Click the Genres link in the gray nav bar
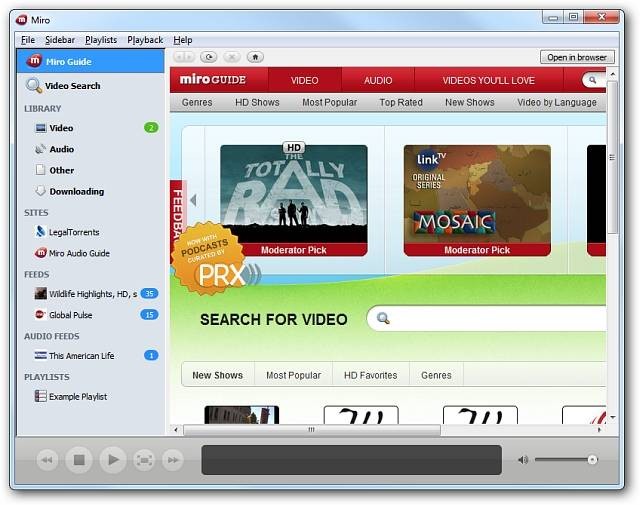The width and height of the screenshot is (640, 505). (x=197, y=102)
